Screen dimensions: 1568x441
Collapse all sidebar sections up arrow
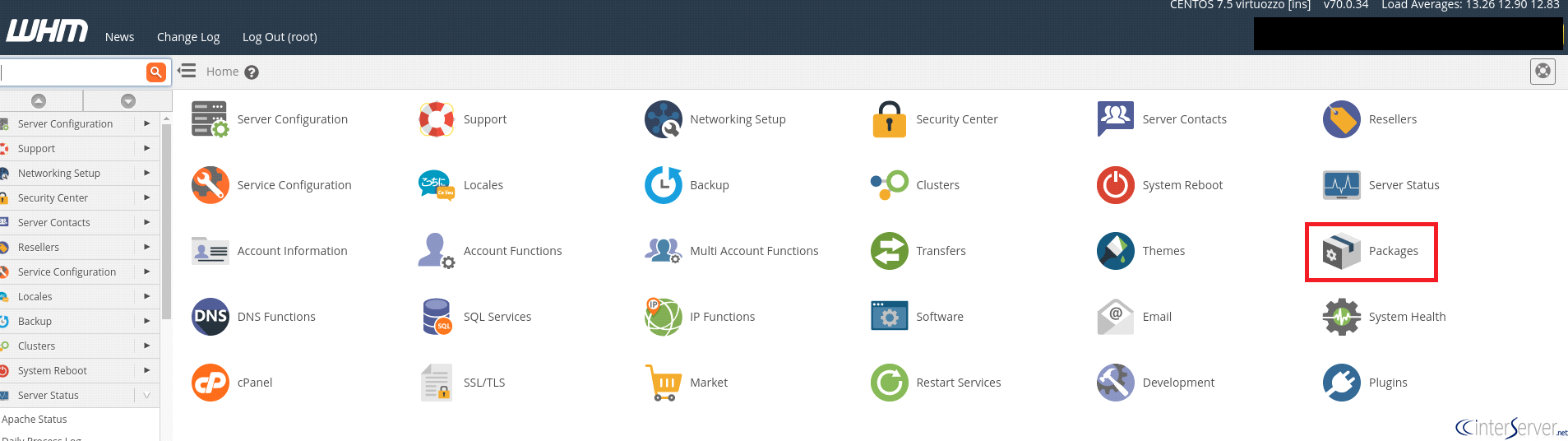pyautogui.click(x=39, y=100)
